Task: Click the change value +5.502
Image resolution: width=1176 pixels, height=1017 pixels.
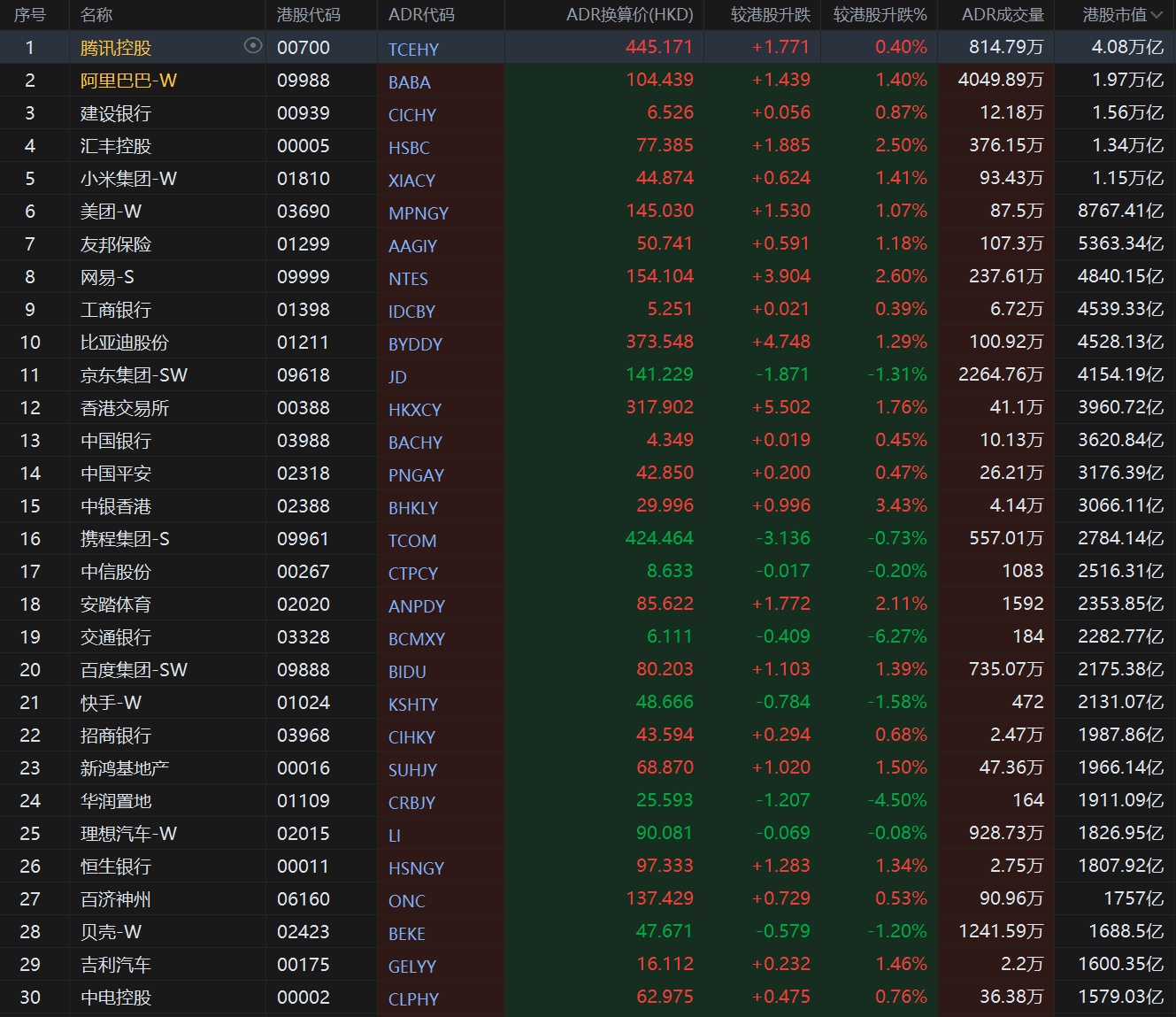Action: pos(780,407)
